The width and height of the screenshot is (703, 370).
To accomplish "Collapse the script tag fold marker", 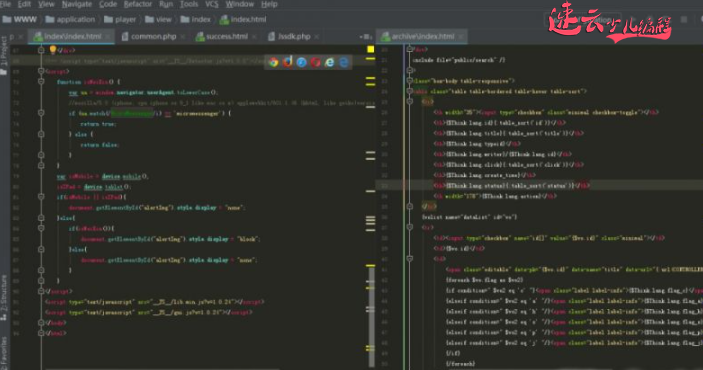I will click(41, 71).
